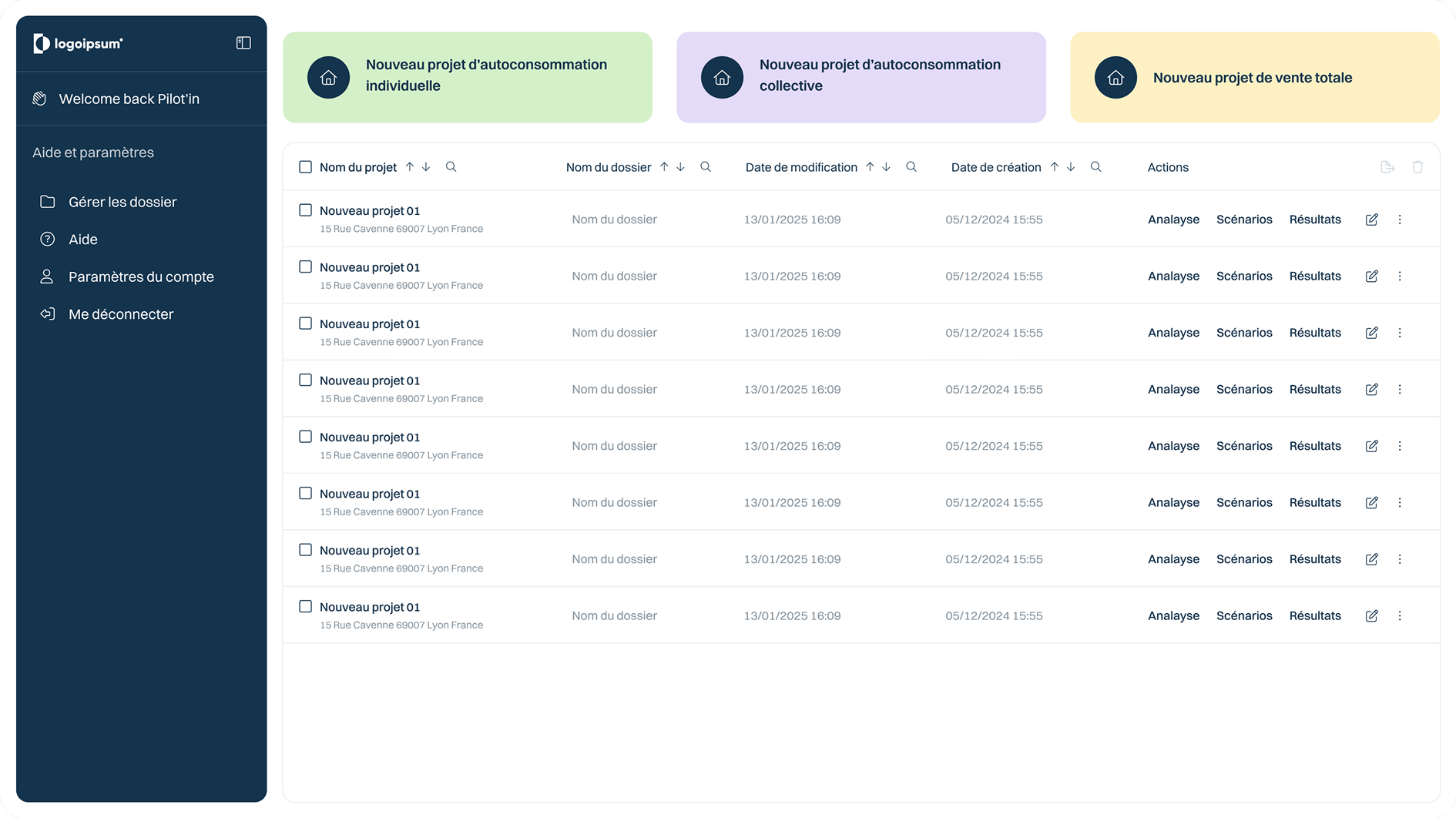Screen dimensions: 1456x818
Task: Click the trash icon in the table header
Action: tap(1417, 167)
